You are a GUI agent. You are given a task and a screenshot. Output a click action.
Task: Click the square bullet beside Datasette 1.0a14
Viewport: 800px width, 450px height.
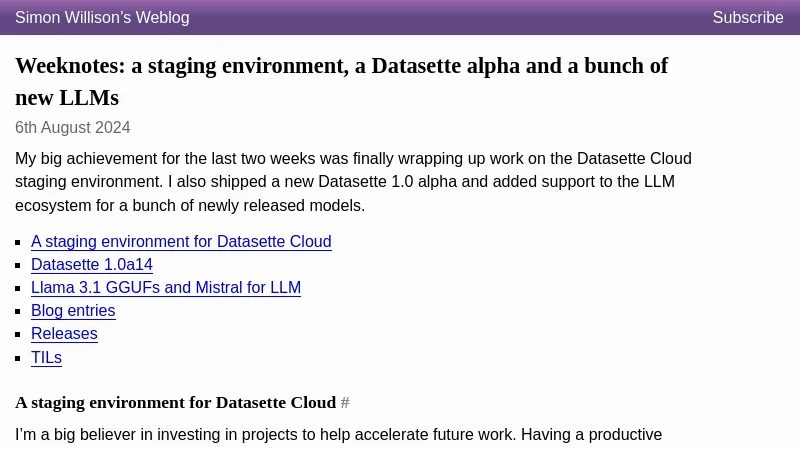coord(18,265)
